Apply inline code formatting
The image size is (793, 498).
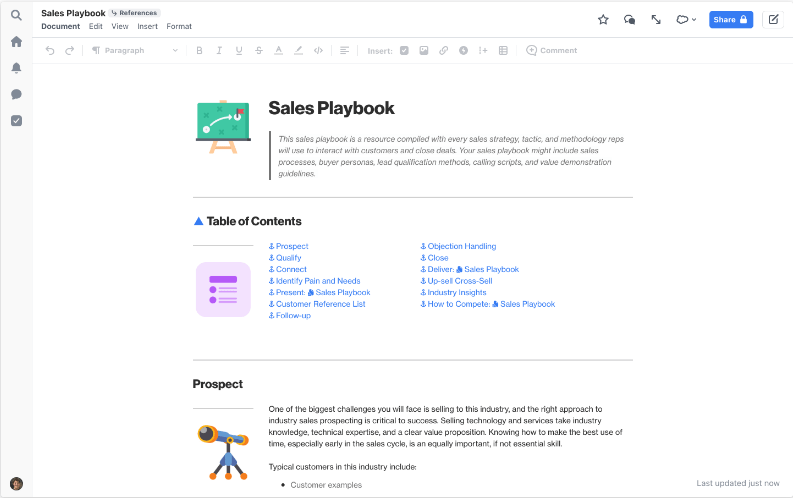(318, 51)
